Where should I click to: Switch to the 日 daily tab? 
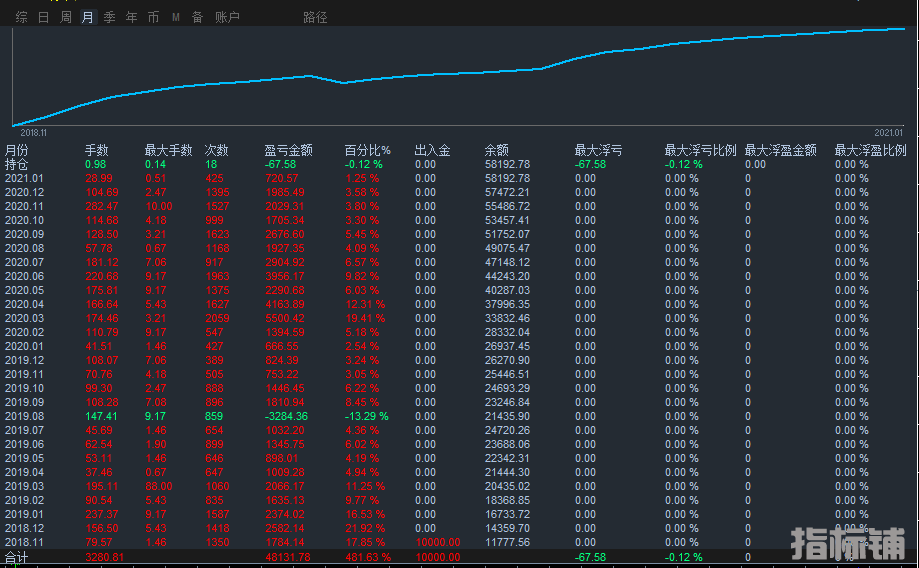click(x=43, y=18)
